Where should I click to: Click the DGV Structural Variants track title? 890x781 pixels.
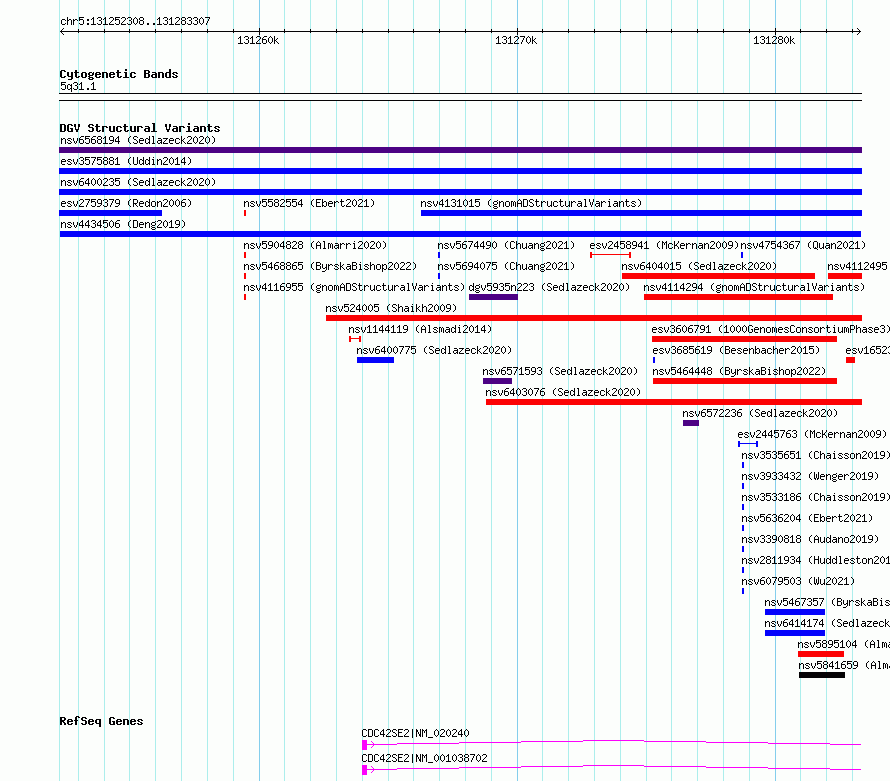click(x=140, y=128)
